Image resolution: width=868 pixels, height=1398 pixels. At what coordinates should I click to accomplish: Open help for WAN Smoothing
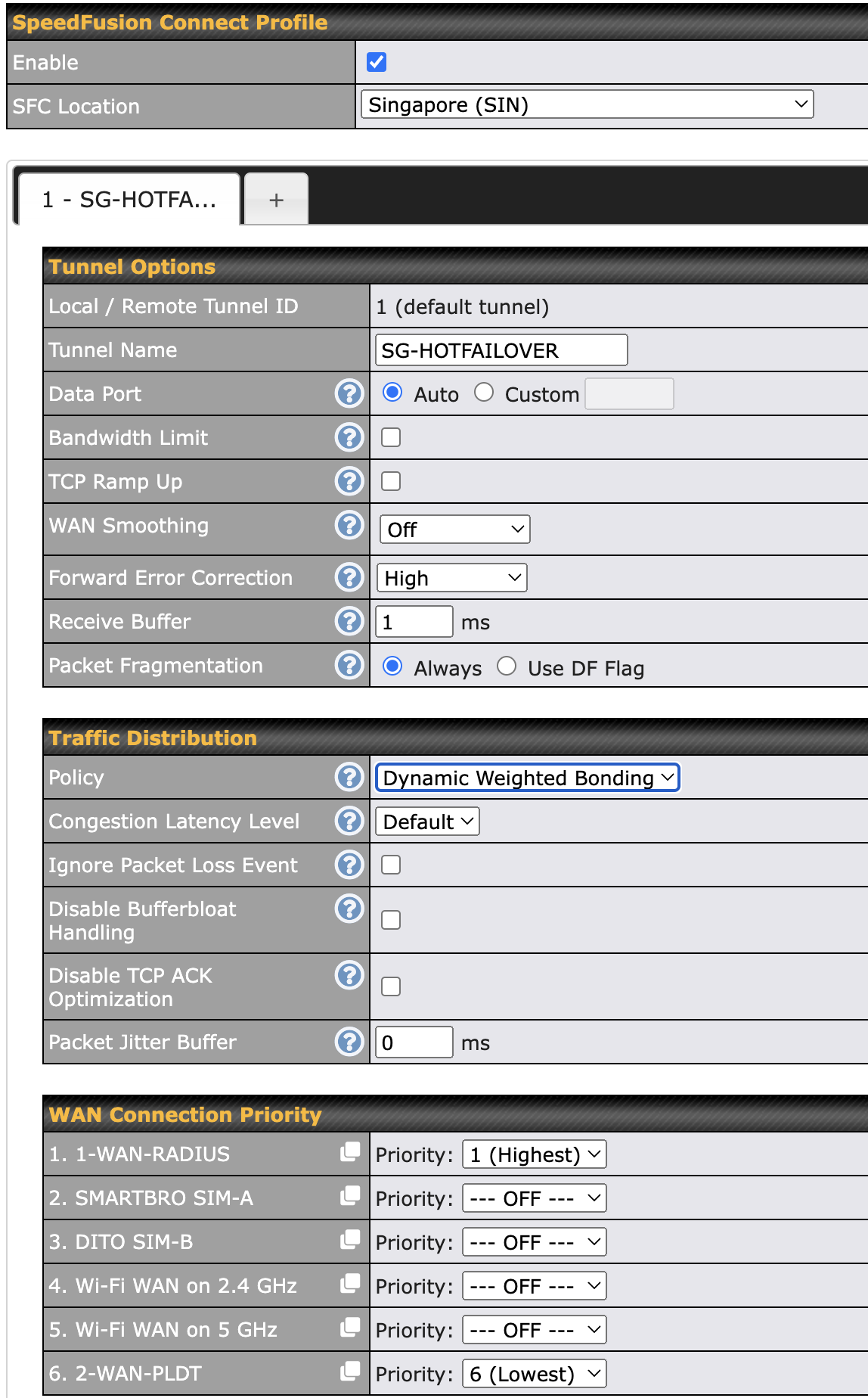coord(349,525)
